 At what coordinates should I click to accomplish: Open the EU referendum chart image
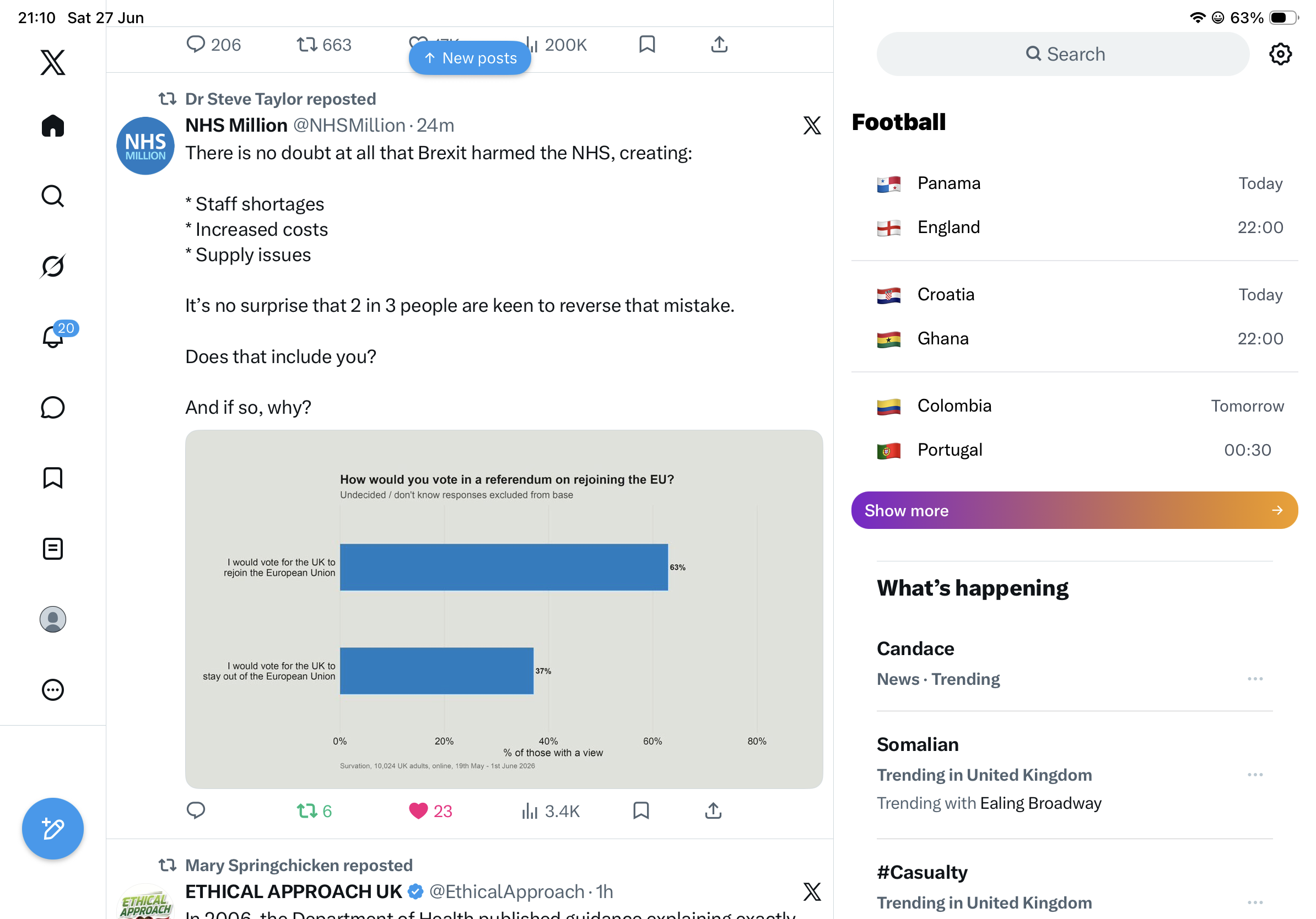(503, 609)
